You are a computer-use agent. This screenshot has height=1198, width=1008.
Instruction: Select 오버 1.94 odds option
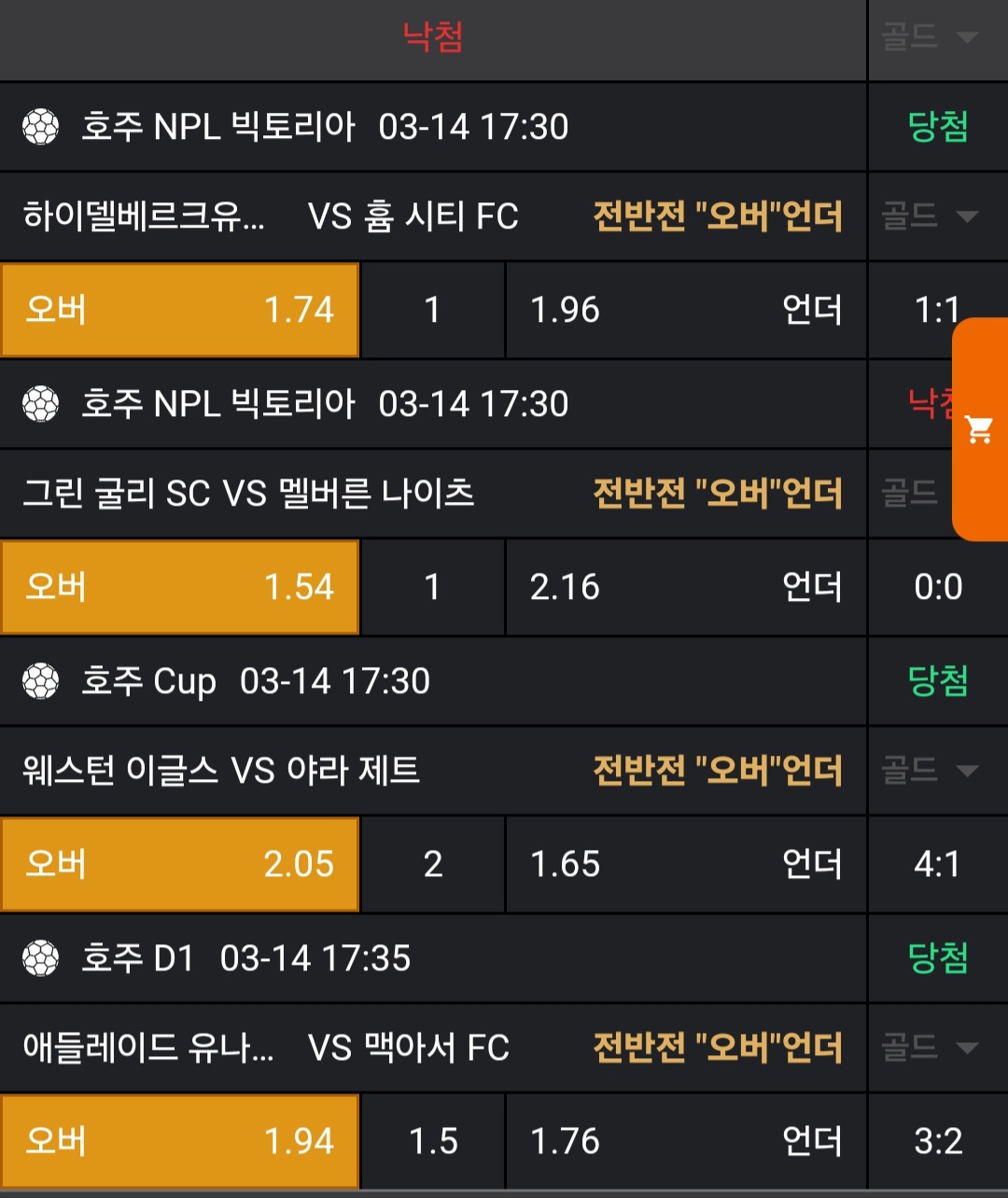(180, 1141)
